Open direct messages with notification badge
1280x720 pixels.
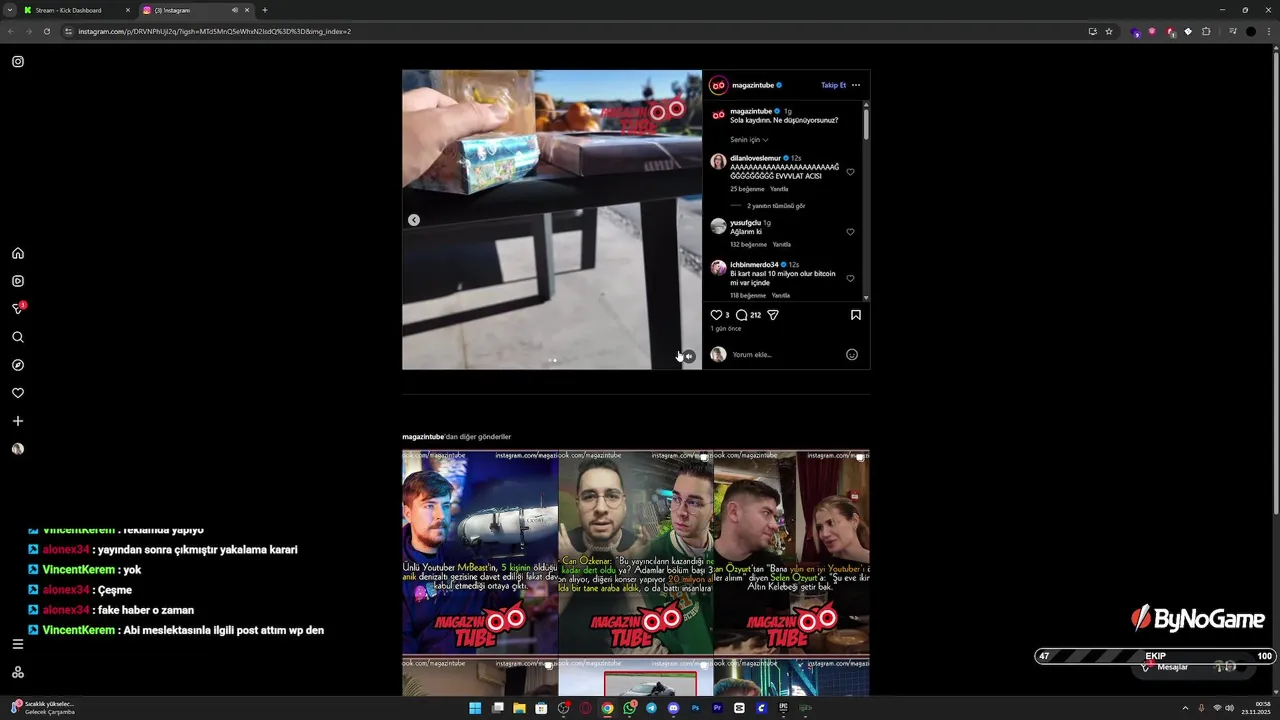(18, 309)
